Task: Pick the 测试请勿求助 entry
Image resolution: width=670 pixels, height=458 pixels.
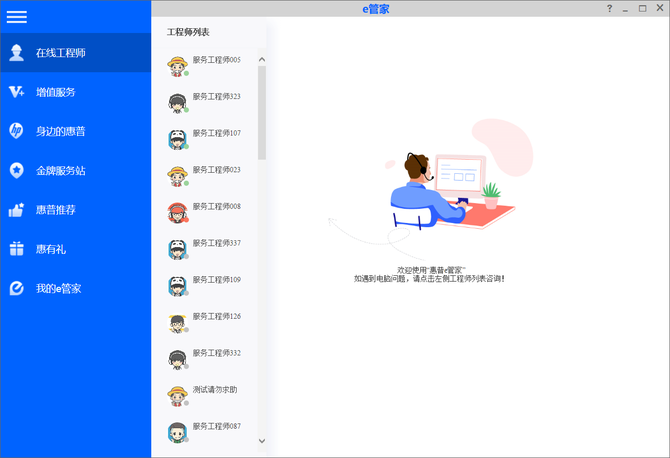Action: point(214,390)
